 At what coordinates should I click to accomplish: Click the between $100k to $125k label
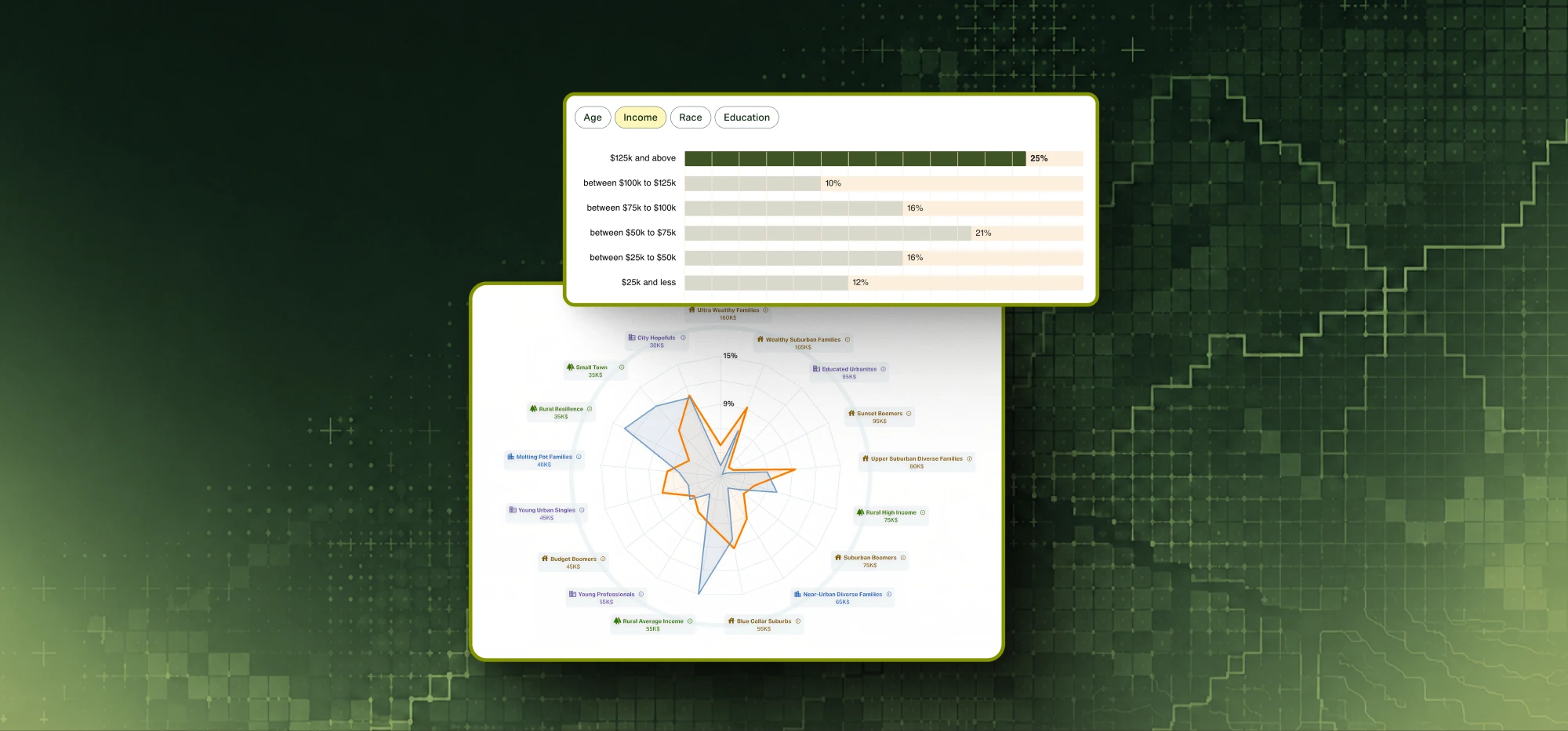tap(630, 183)
